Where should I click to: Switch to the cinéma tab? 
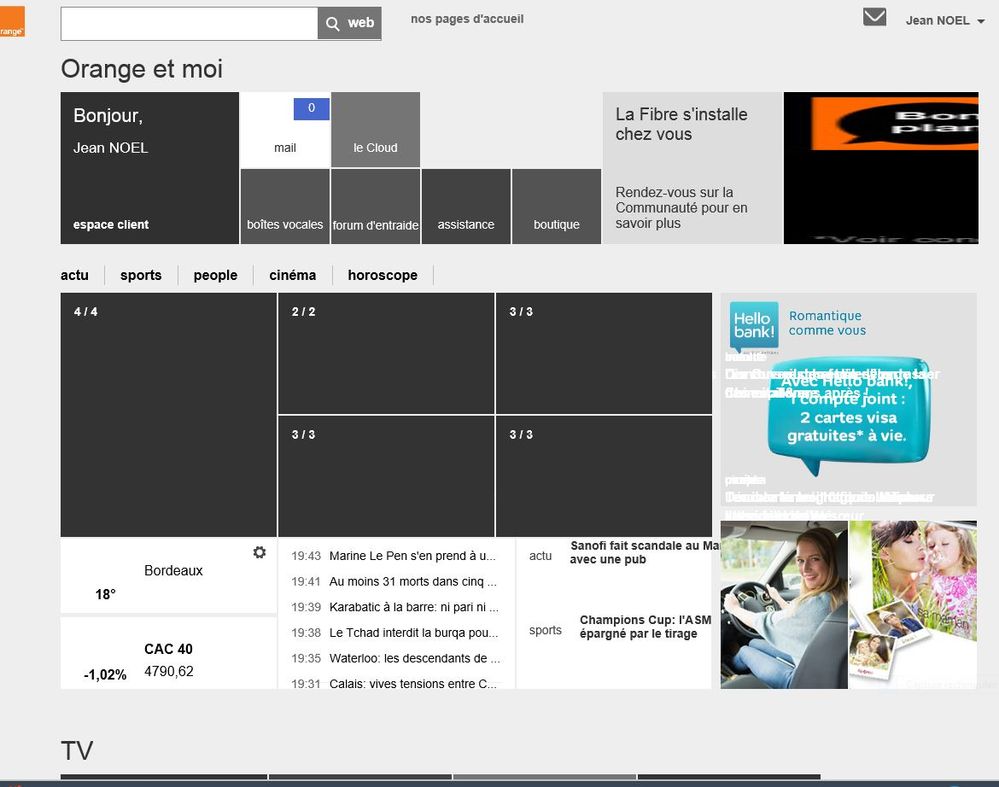click(292, 275)
